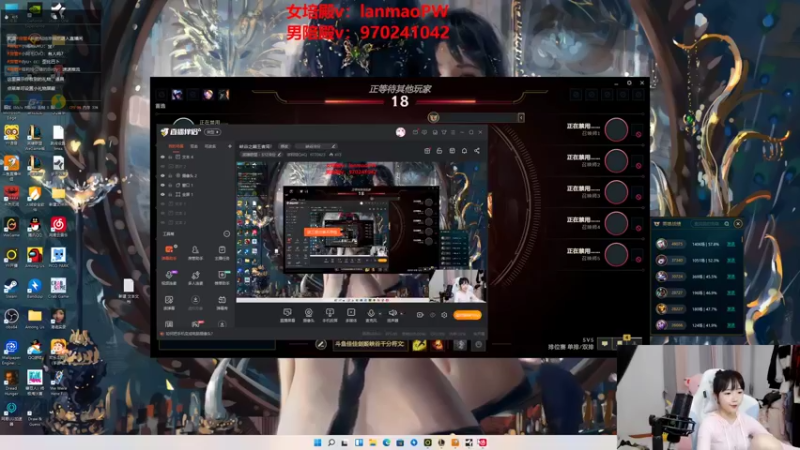800x450 pixels.
Task: Open the middle tool in the second toolbox row
Action: pyautogui.click(x=195, y=278)
